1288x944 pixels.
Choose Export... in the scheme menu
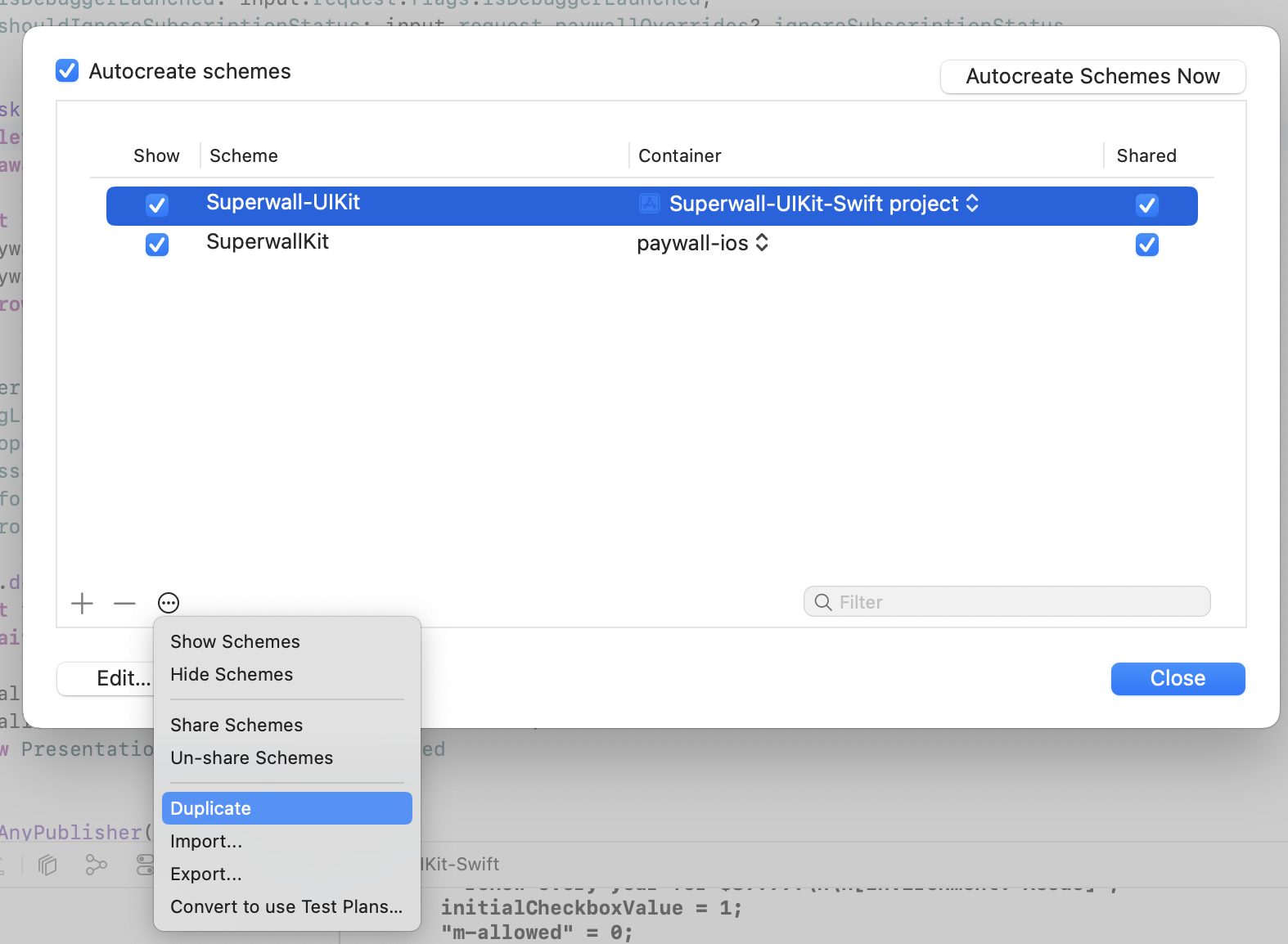point(206,874)
